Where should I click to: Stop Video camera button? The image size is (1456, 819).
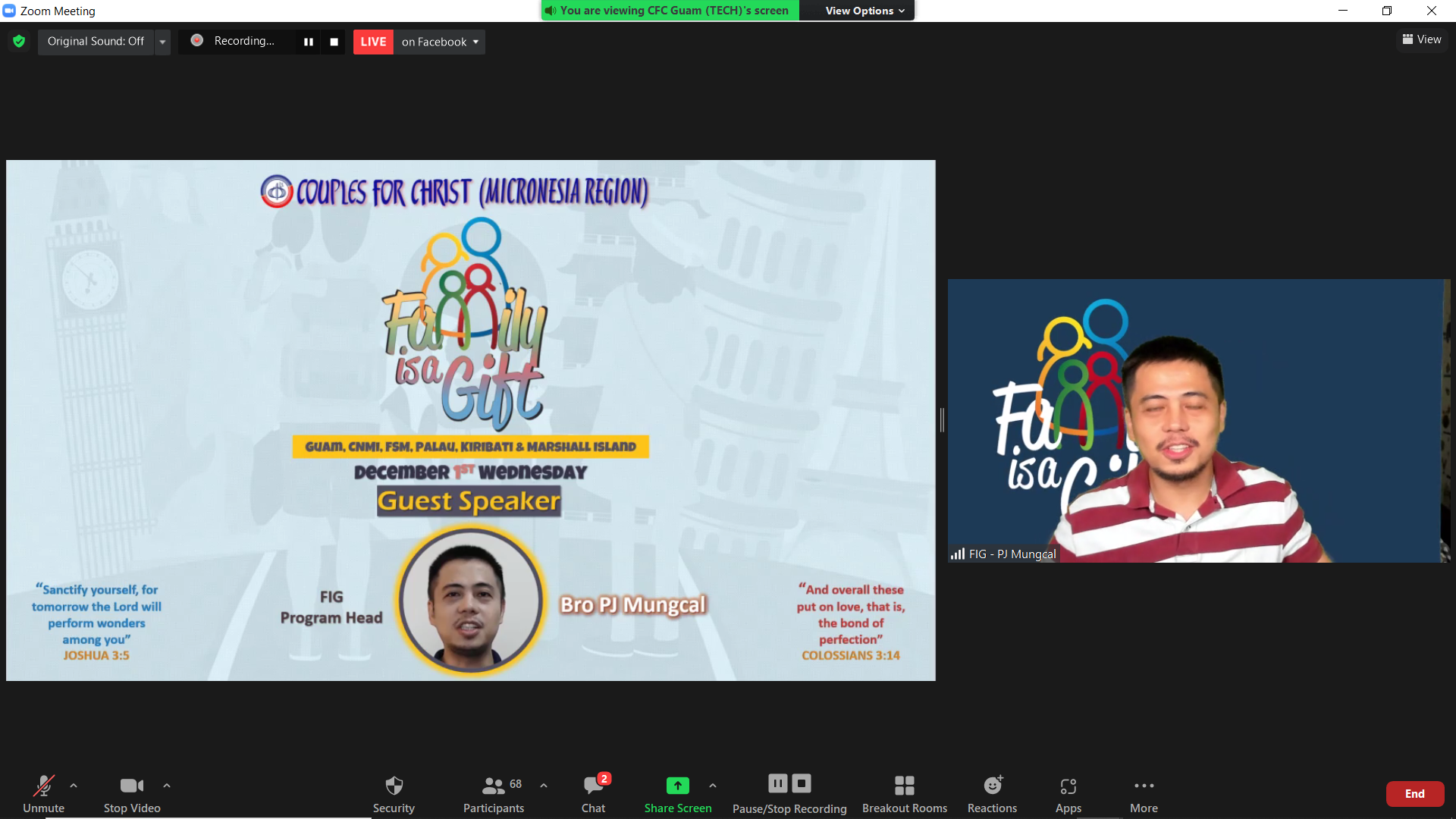(x=132, y=794)
